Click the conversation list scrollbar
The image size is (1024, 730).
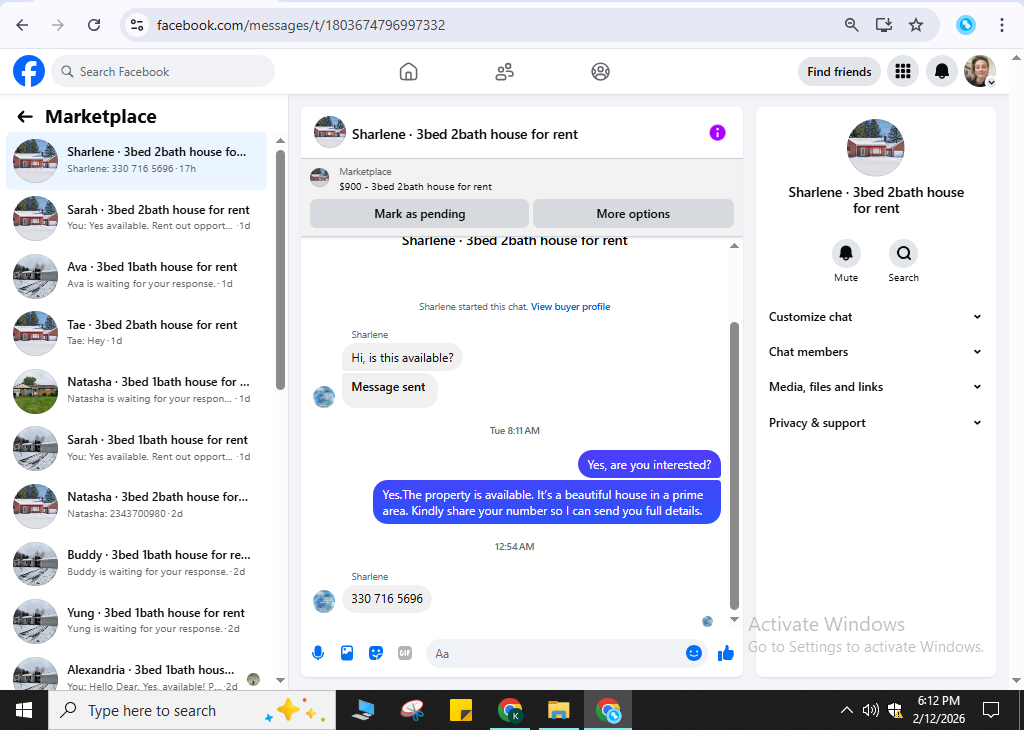280,270
